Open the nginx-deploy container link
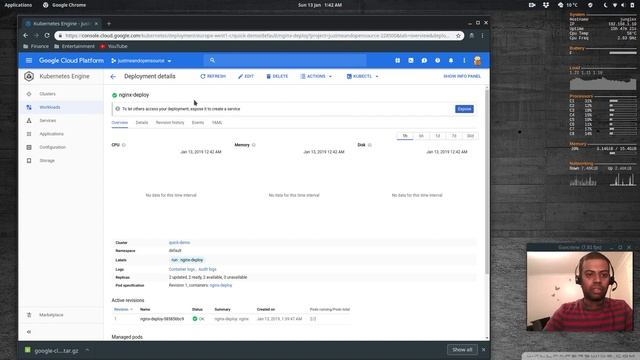 click(x=221, y=285)
